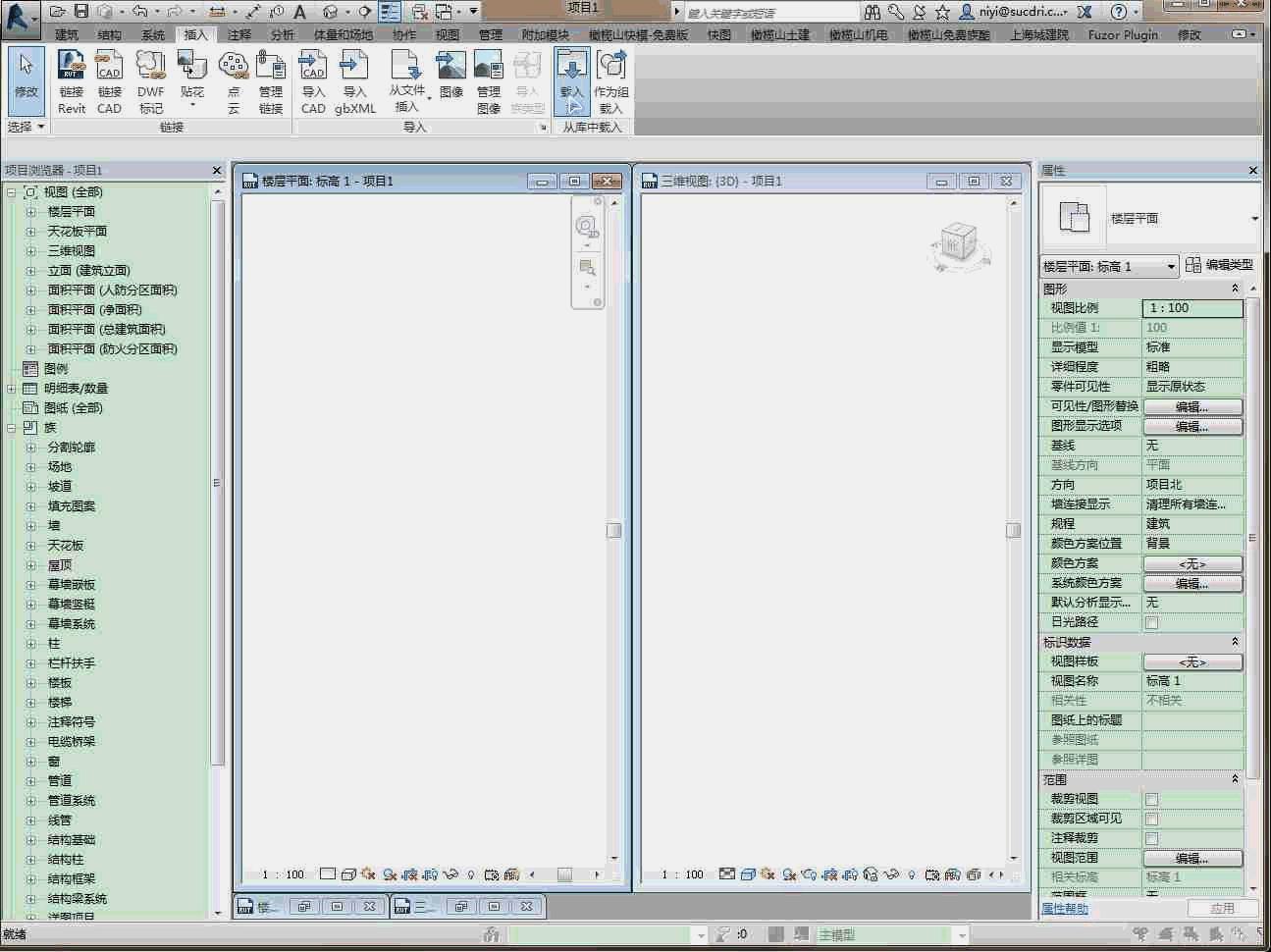Screen dimensions: 1271x952
Task: Click the <无> button for 视图样板
Action: click(x=1192, y=661)
